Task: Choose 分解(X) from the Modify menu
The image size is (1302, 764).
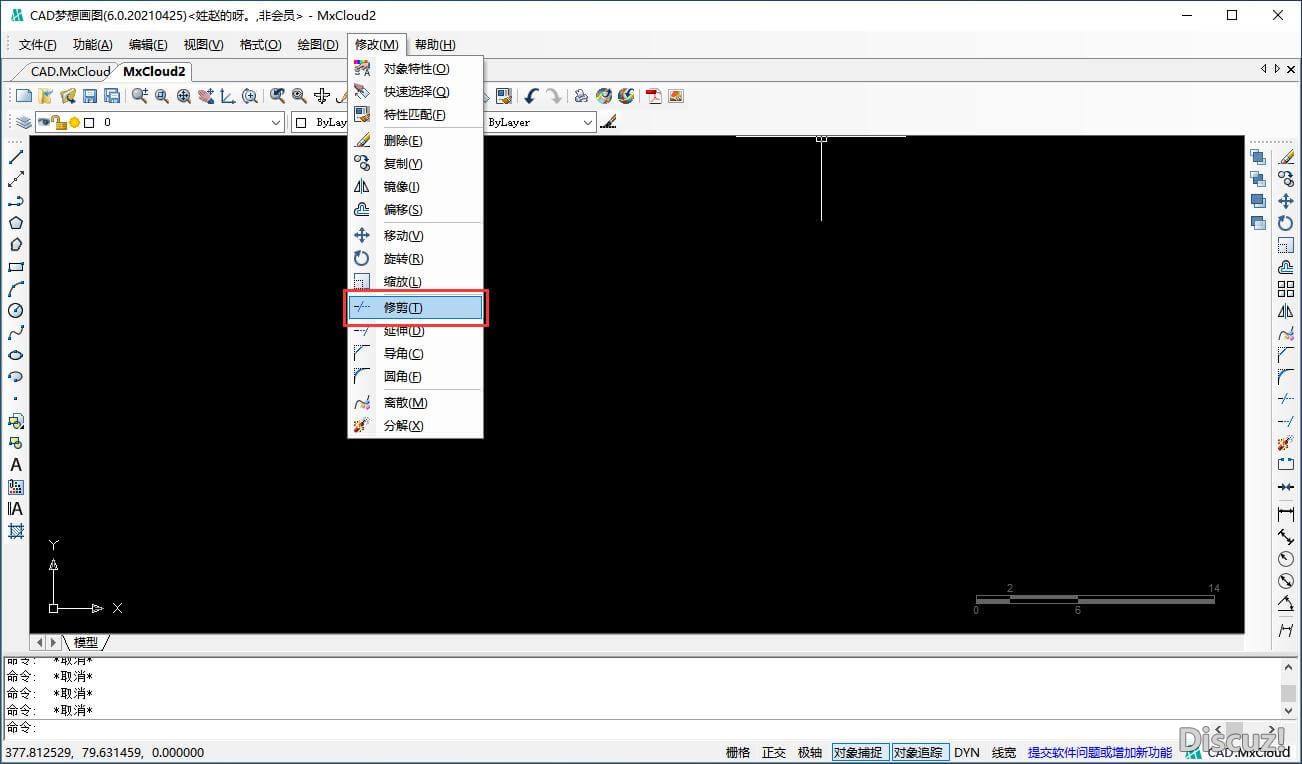Action: coord(415,426)
